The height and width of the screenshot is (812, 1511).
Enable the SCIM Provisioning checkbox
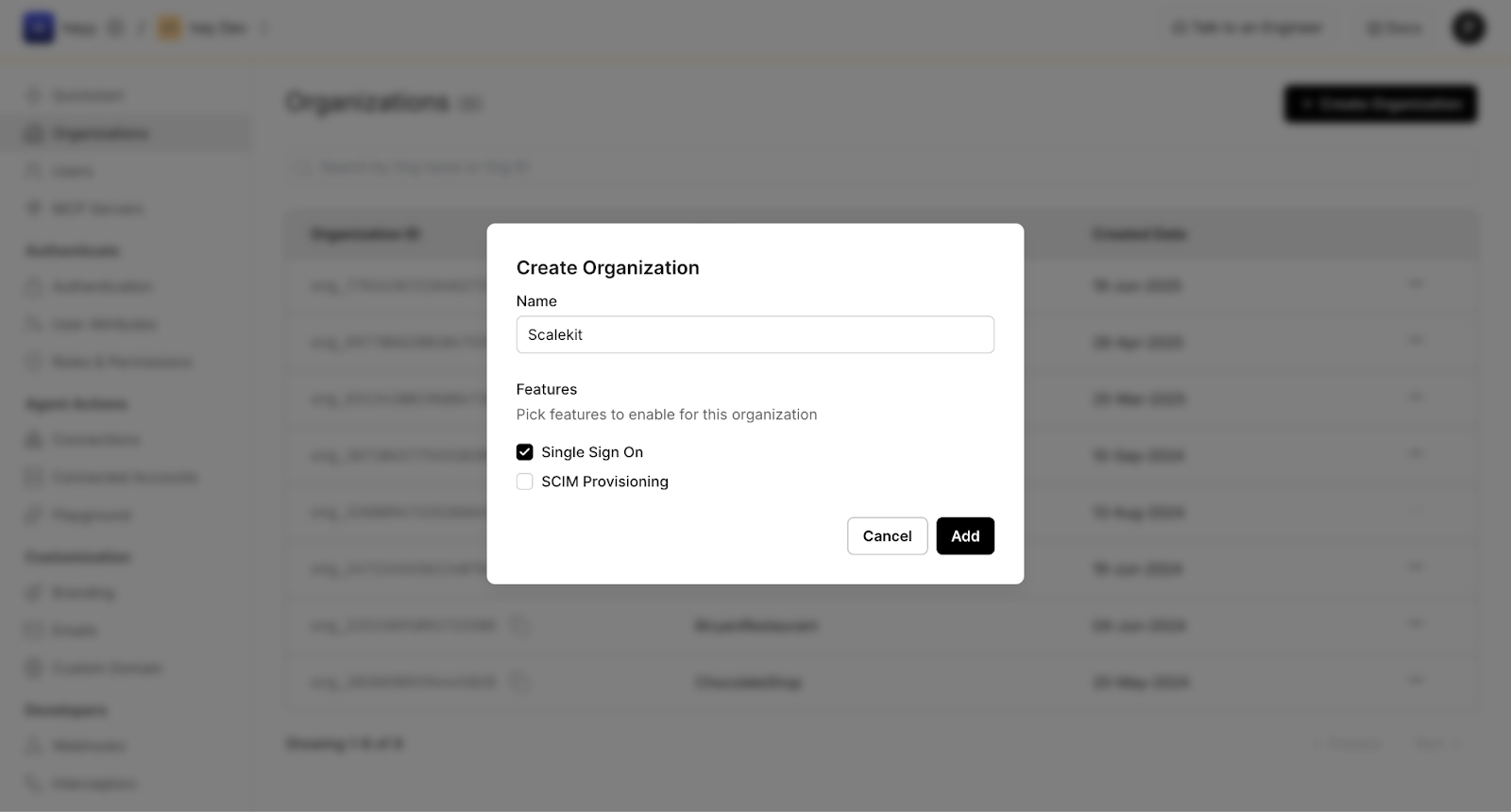(524, 482)
